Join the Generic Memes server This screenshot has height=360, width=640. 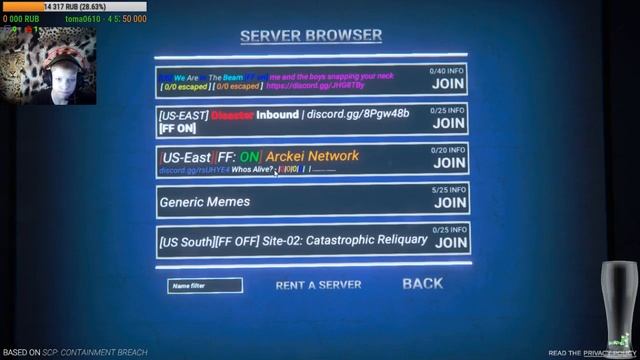click(x=450, y=203)
